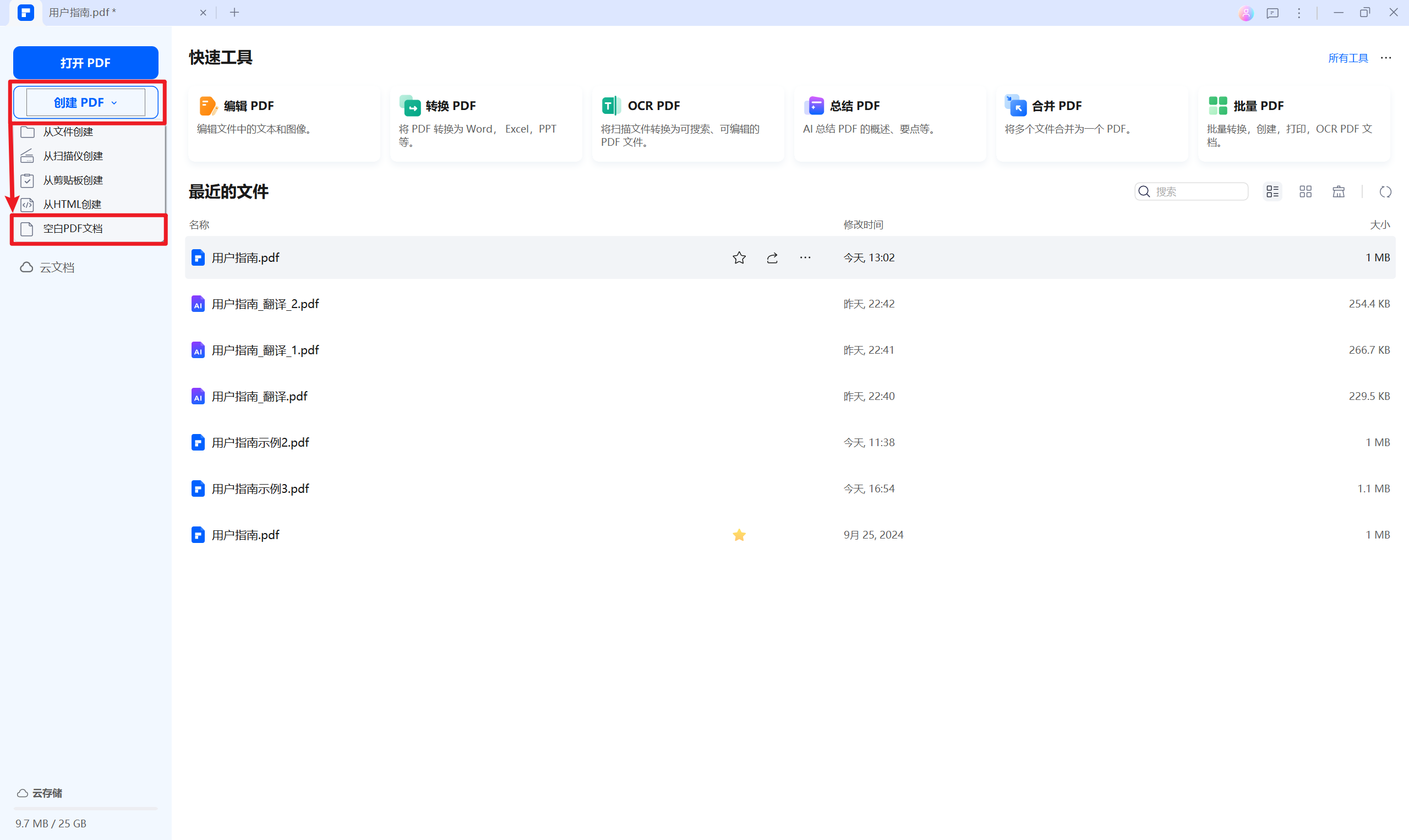Open more options for first 用户指南.pdf
The height and width of the screenshot is (840, 1409).
click(x=805, y=258)
